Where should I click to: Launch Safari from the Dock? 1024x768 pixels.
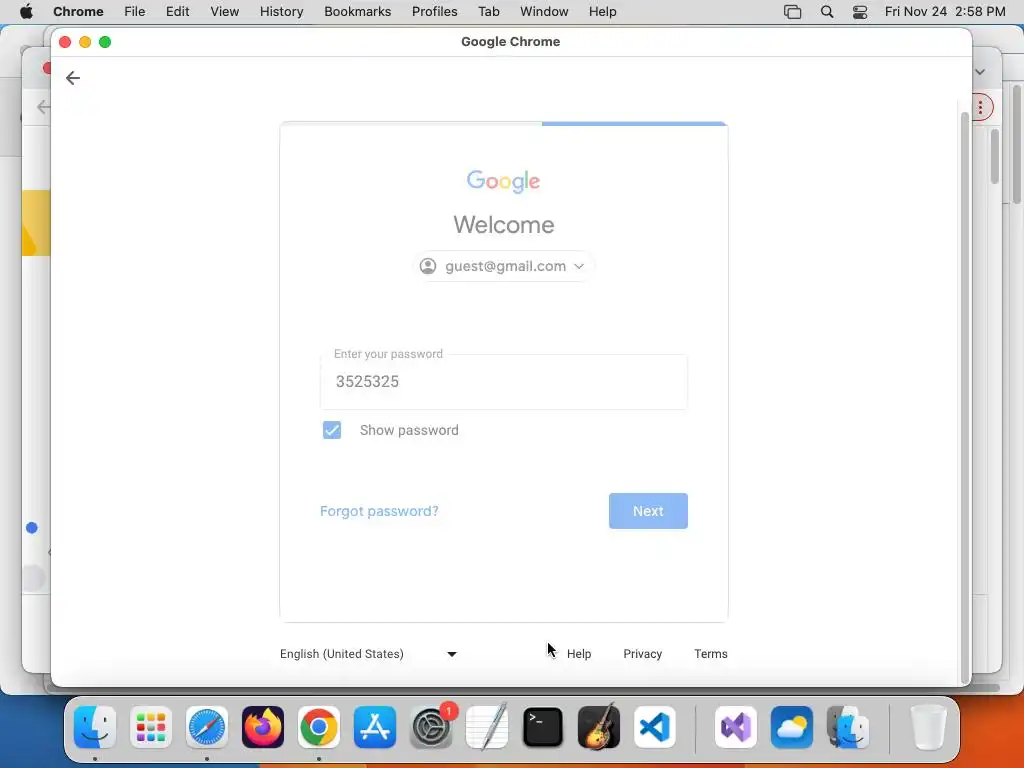(207, 727)
